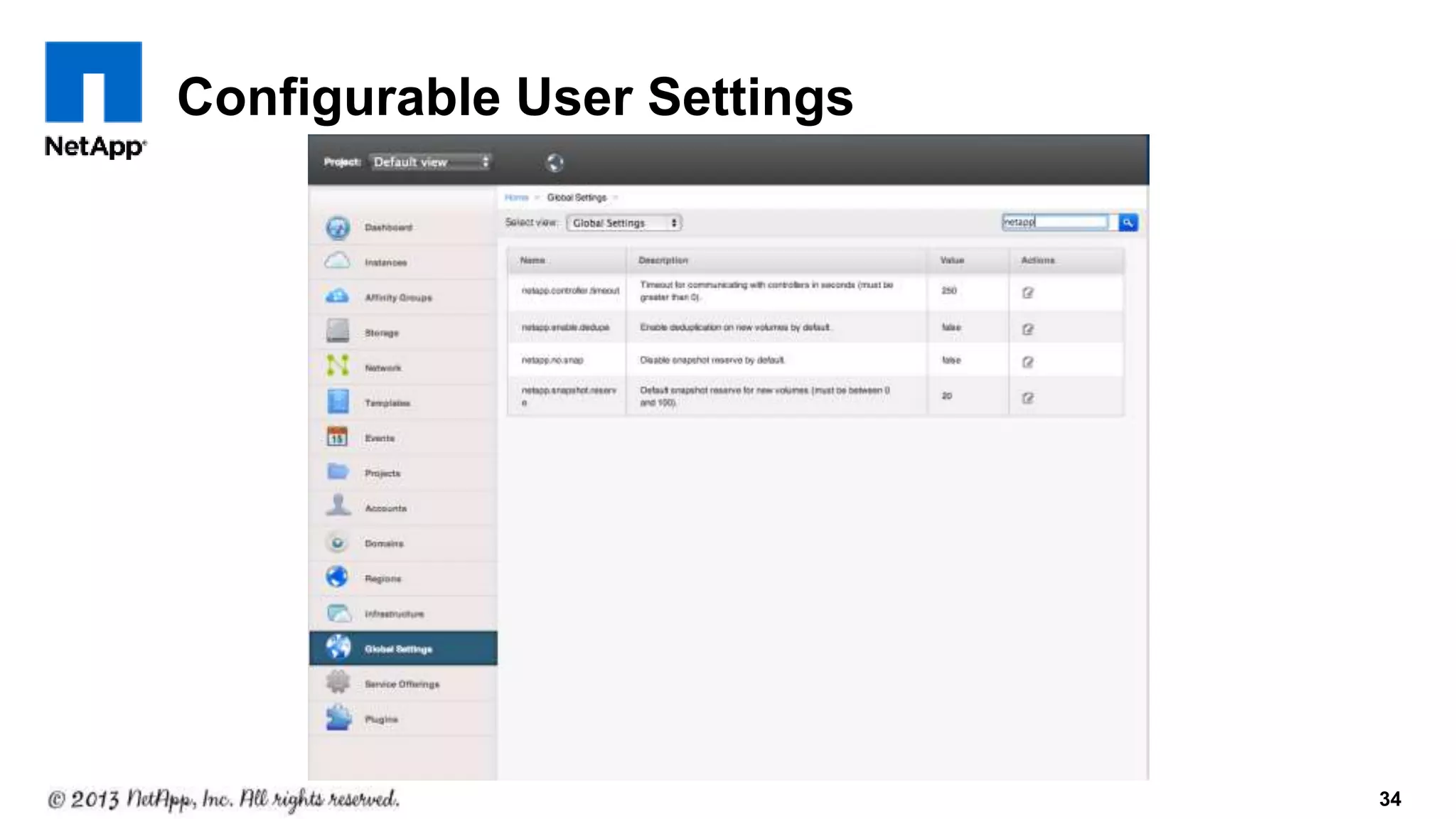Edit the netapp.snapshot.reserve setting
The image size is (1456, 819).
click(1027, 397)
